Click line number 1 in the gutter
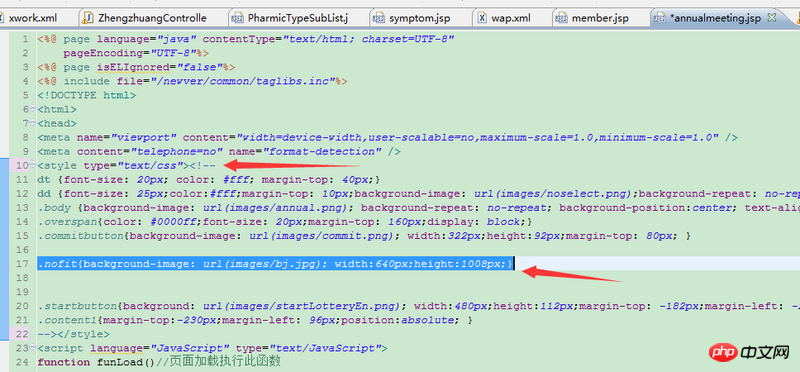Screen dimensions: 800x372 coord(25,39)
